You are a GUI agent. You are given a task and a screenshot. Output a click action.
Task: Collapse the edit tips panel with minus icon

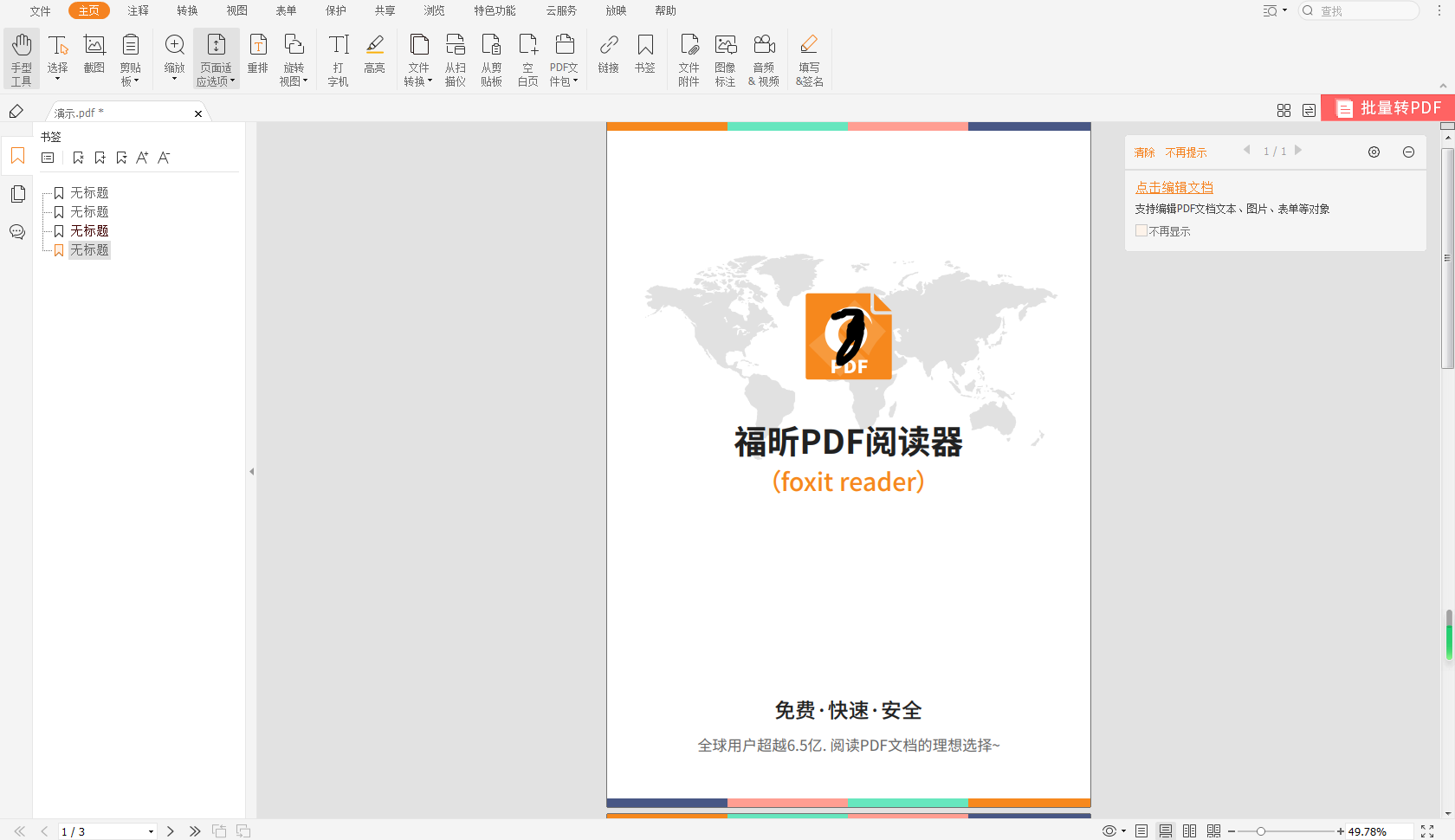(x=1408, y=152)
